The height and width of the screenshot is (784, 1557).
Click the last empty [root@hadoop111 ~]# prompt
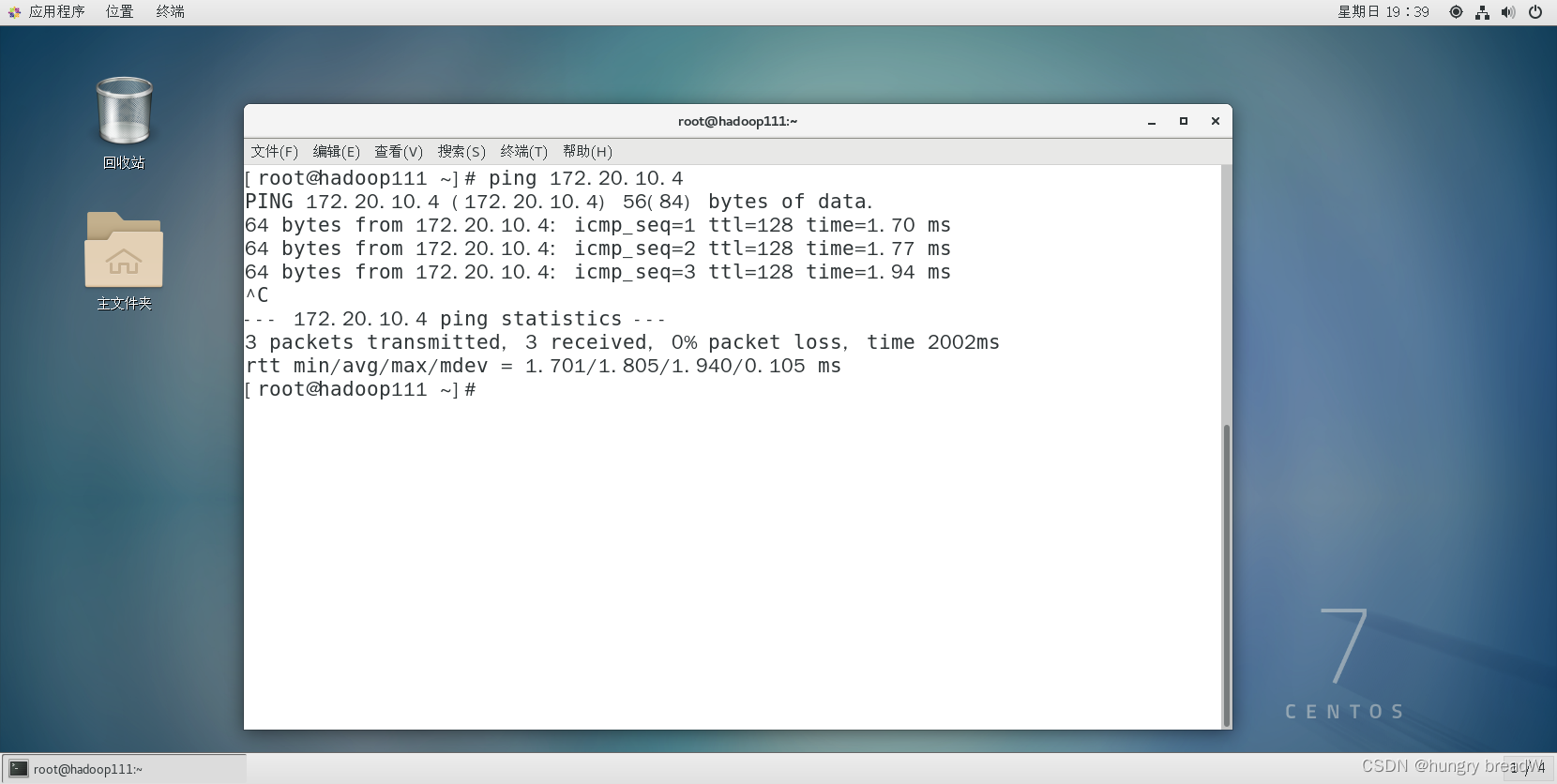[x=361, y=389]
